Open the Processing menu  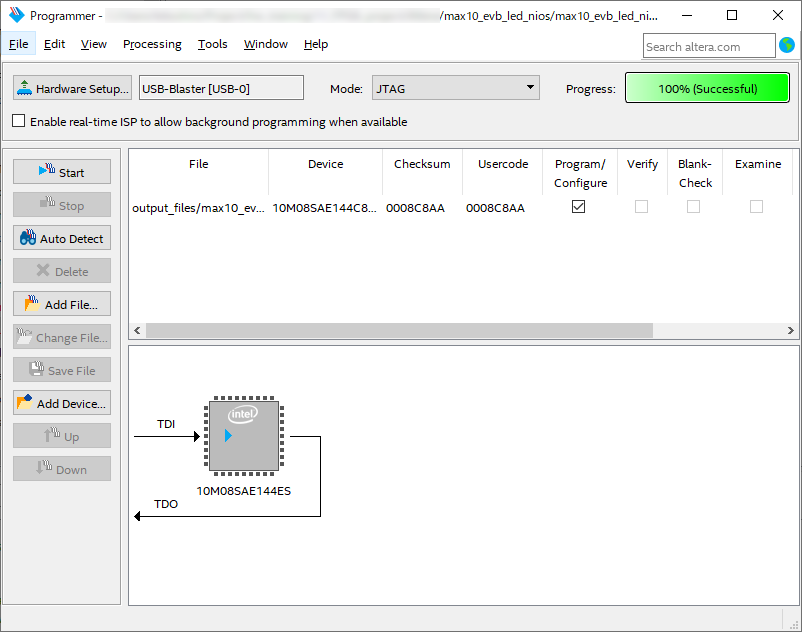[152, 44]
